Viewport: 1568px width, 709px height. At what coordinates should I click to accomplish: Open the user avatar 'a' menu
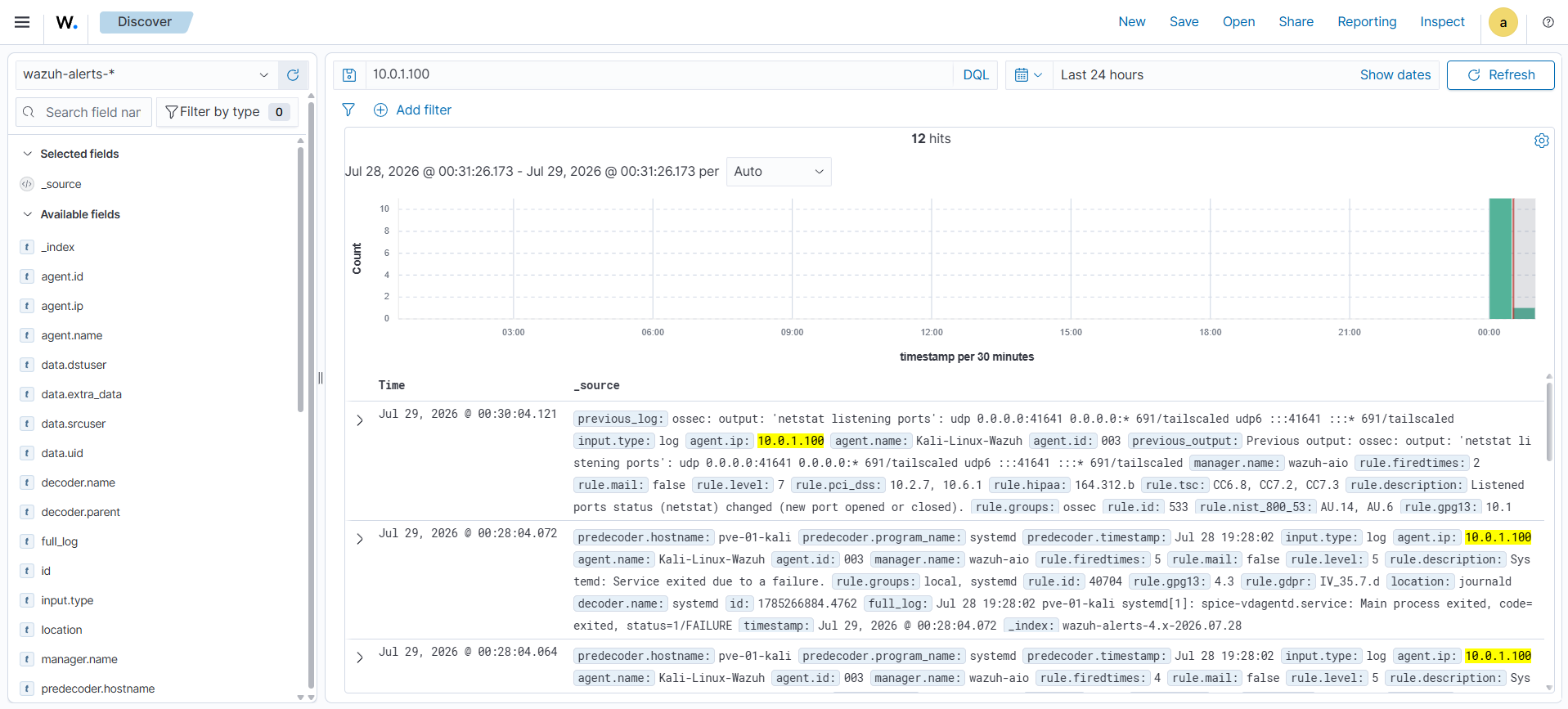(1503, 22)
